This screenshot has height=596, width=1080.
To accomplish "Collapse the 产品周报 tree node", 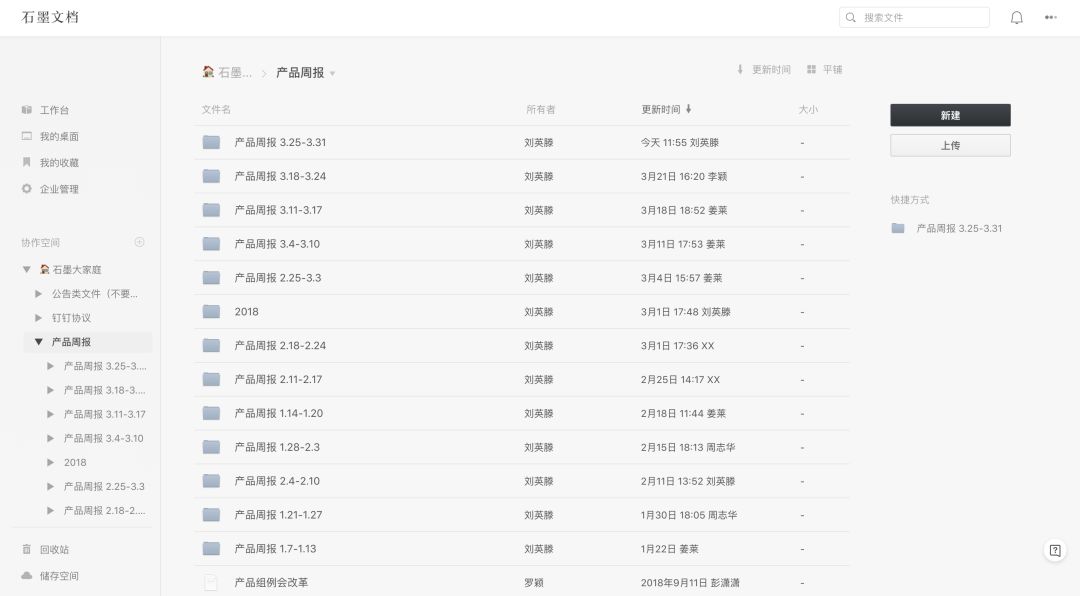I will pyautogui.click(x=39, y=342).
